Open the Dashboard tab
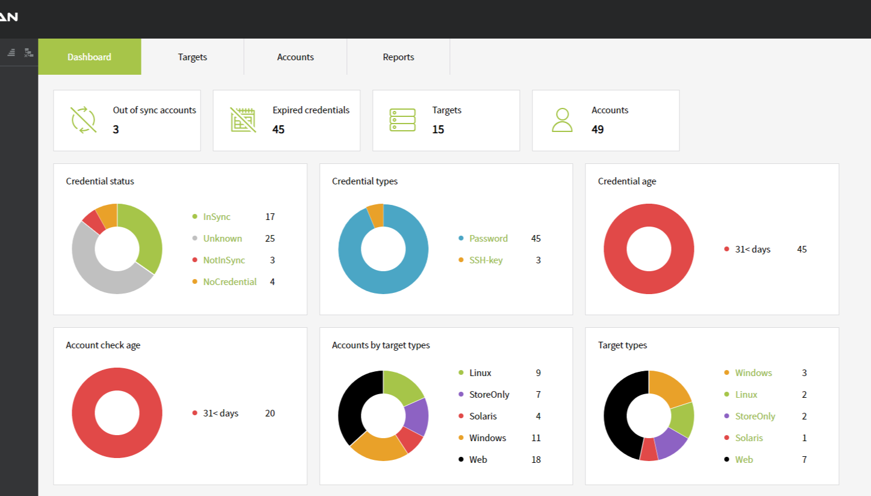871x496 pixels. pos(89,57)
